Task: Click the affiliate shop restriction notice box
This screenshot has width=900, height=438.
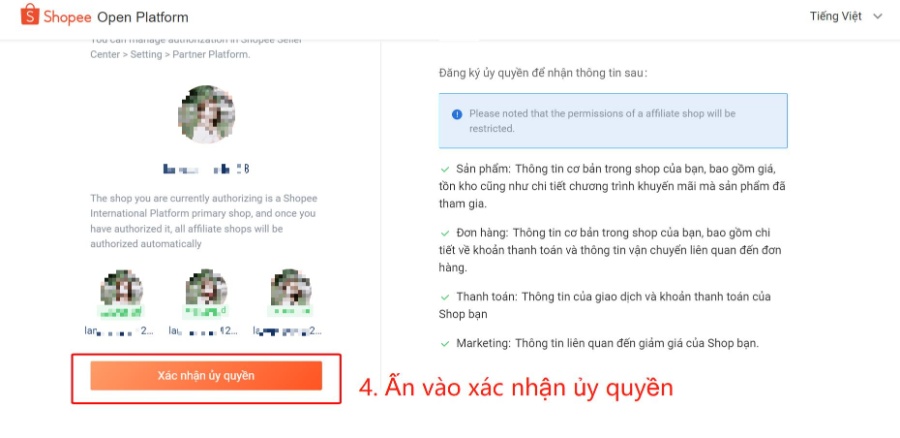Action: (613, 121)
